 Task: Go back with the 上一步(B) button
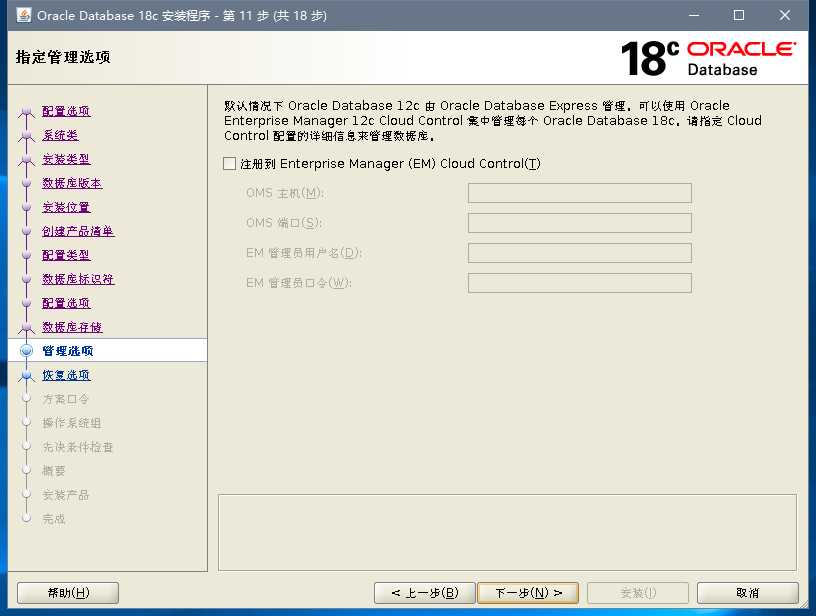click(x=425, y=593)
